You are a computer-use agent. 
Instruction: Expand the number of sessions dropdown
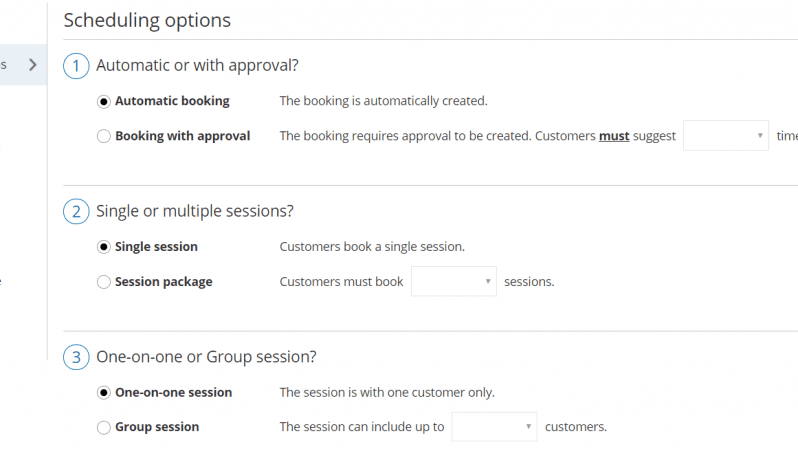click(x=454, y=282)
